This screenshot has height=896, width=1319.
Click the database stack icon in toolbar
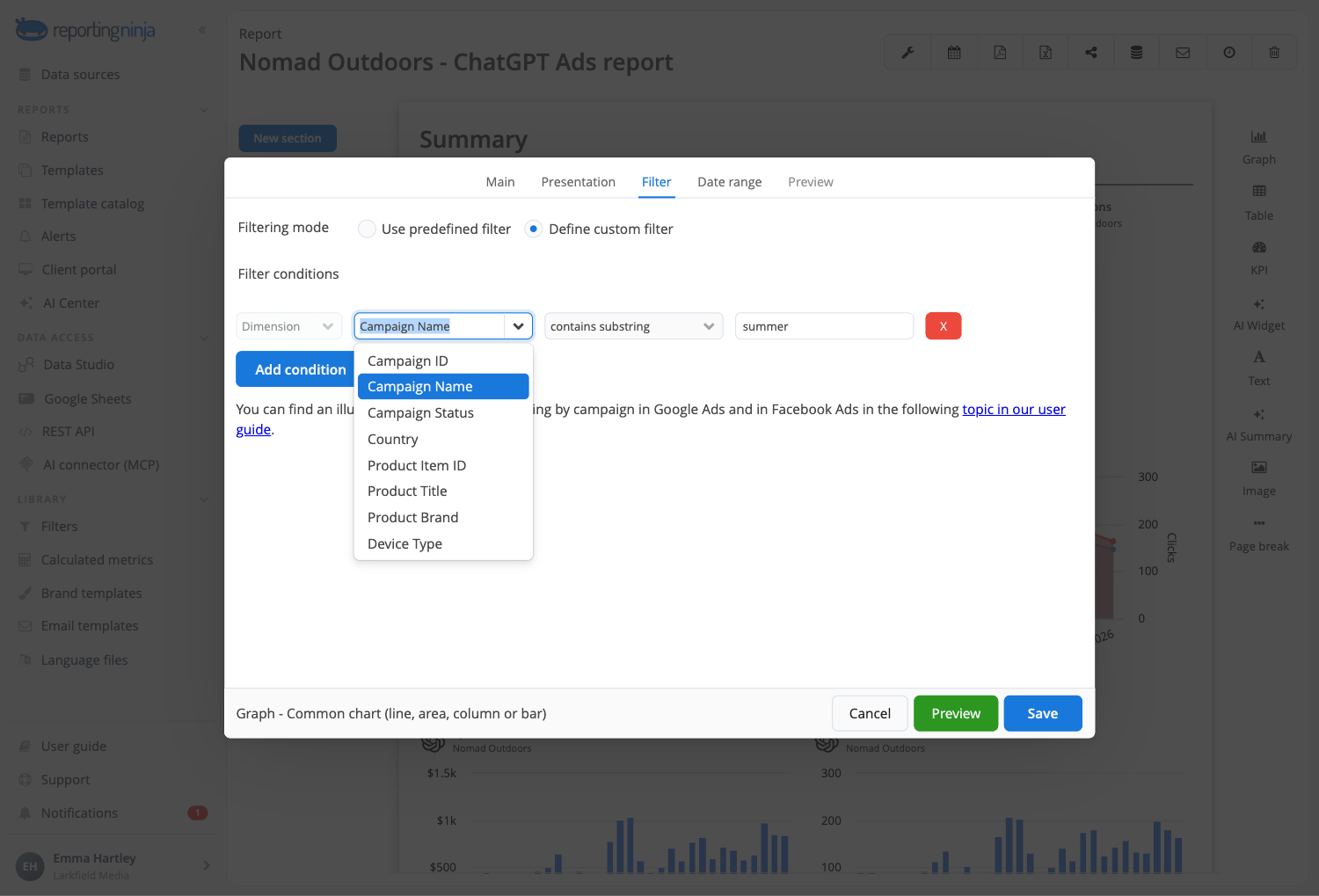pyautogui.click(x=1137, y=53)
